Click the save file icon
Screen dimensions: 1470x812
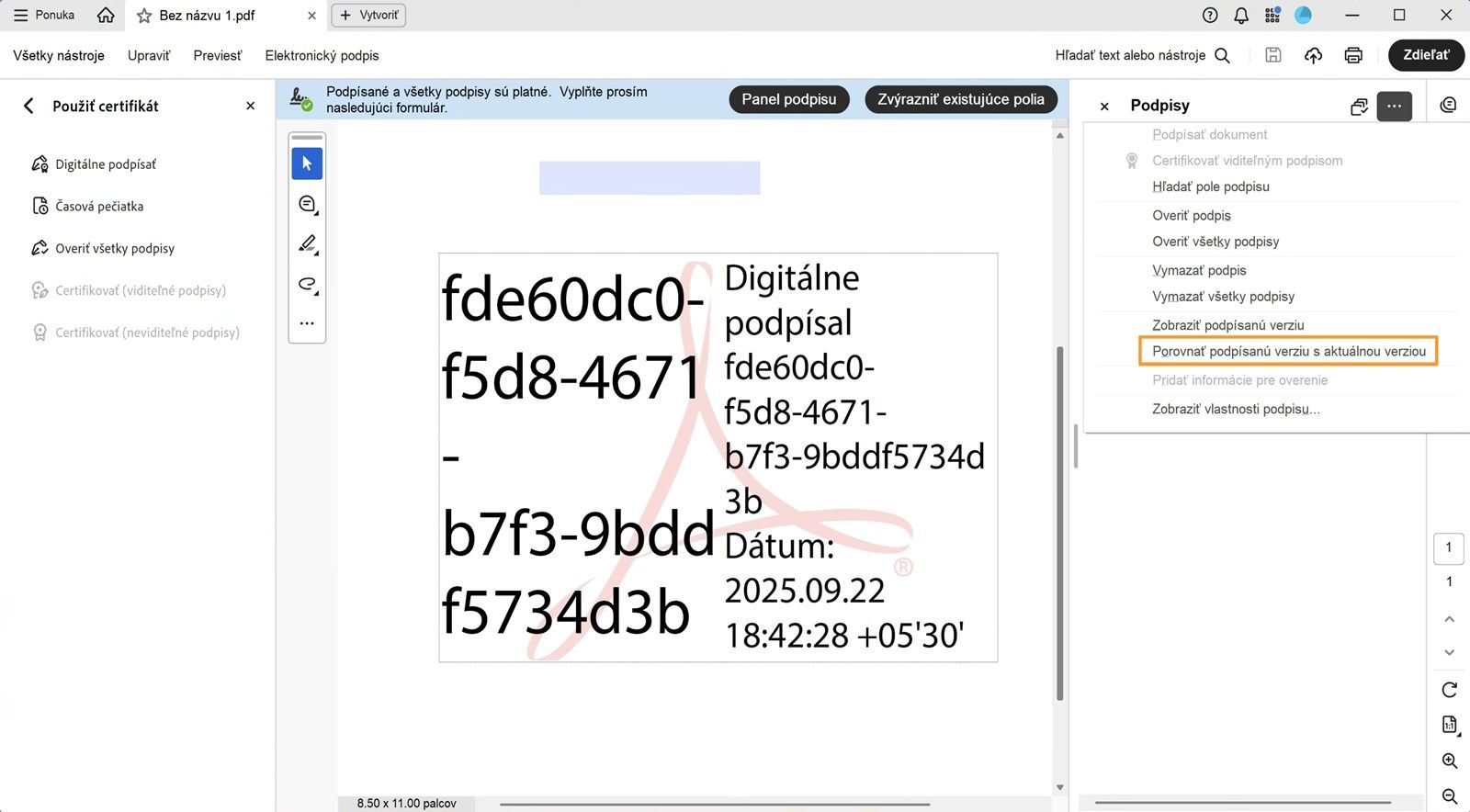[x=1273, y=55]
